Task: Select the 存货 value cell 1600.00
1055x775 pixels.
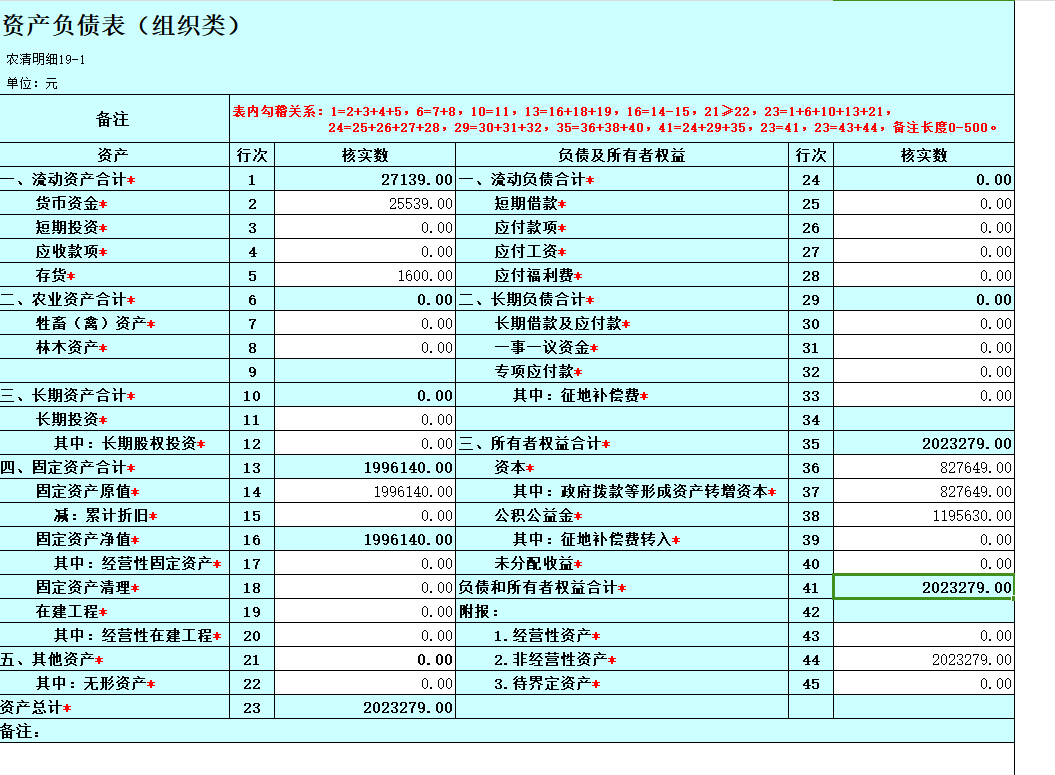Action: tap(365, 276)
